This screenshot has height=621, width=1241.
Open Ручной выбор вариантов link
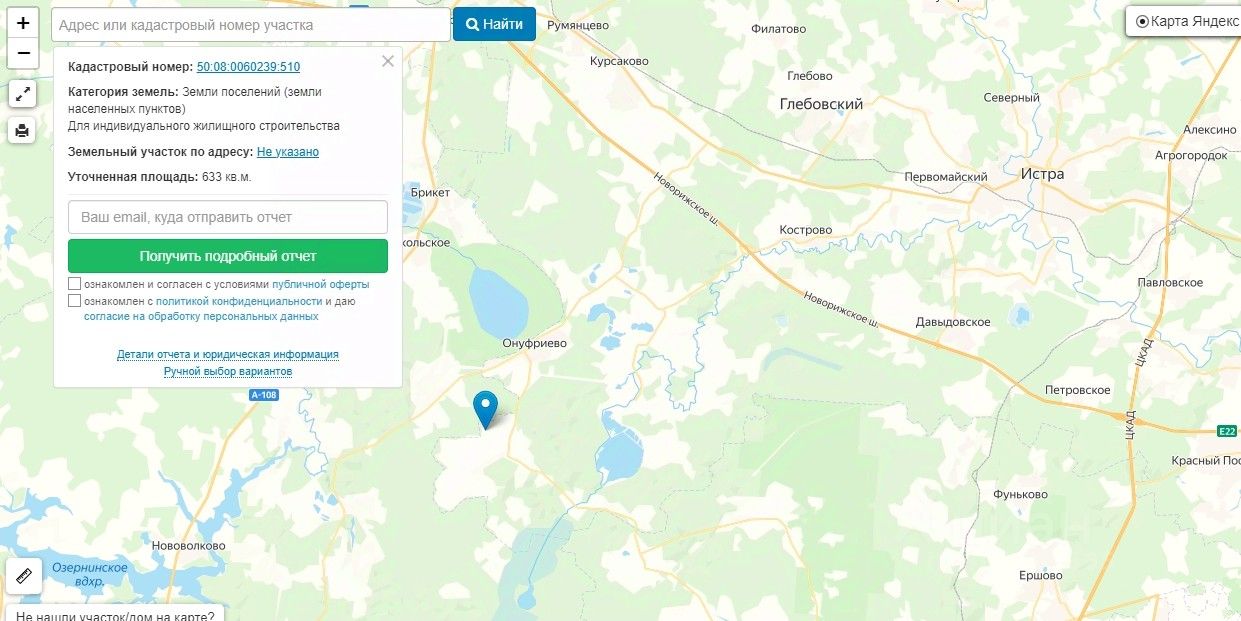coord(228,371)
